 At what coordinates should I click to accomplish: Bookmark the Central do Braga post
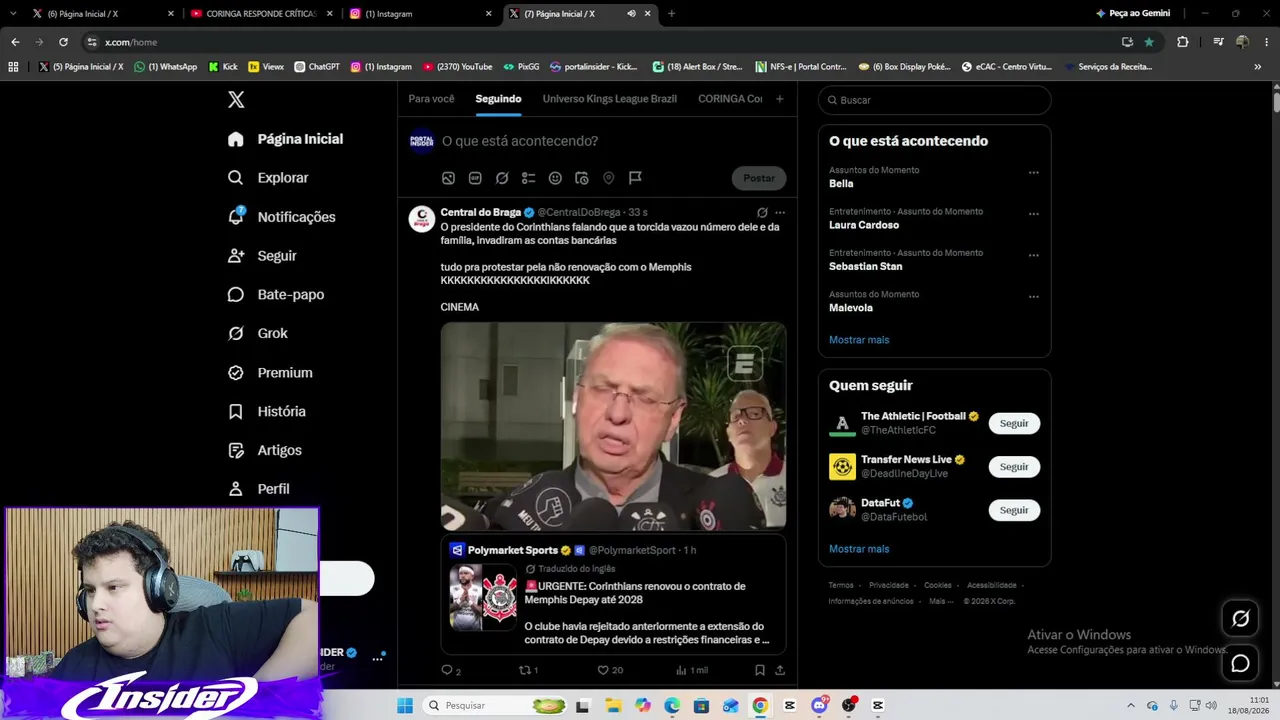[760, 670]
